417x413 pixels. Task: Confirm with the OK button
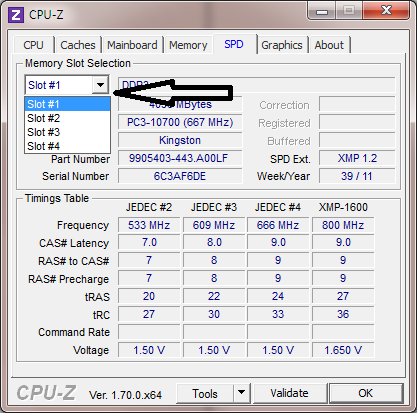(x=366, y=393)
